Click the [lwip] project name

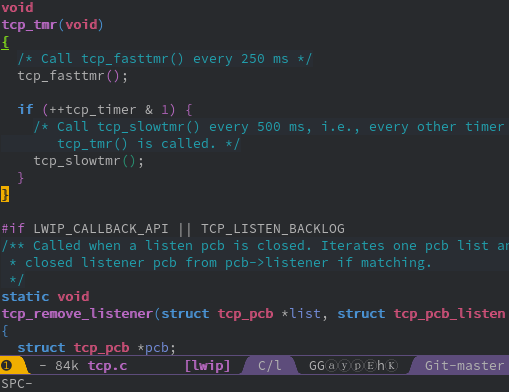pos(207,366)
